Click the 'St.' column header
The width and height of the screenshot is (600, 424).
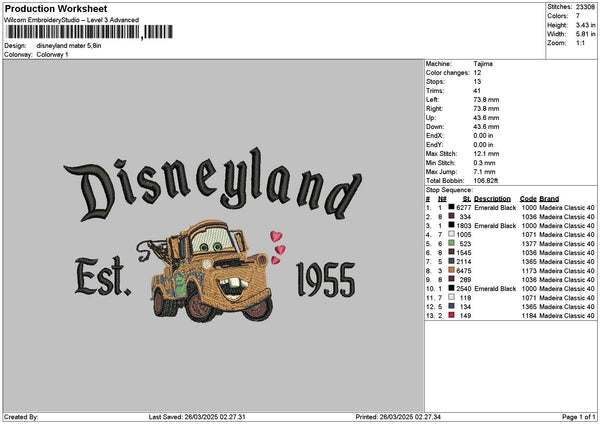pos(467,199)
